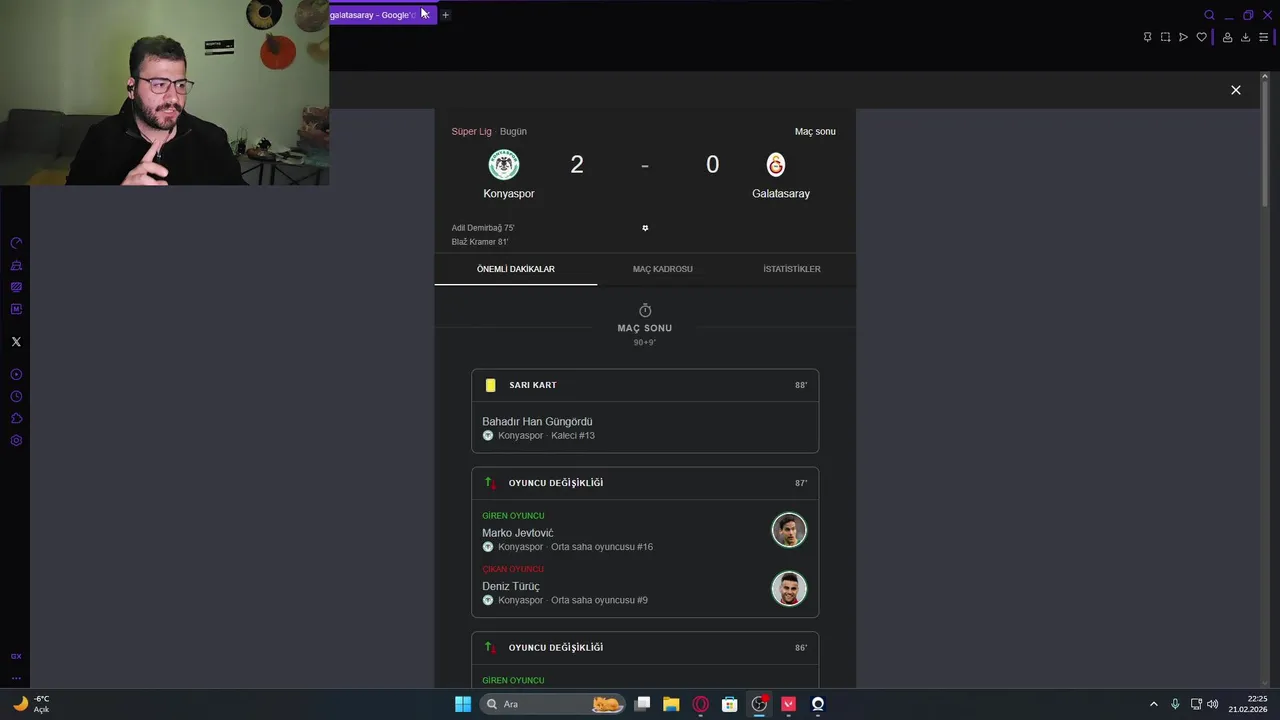The width and height of the screenshot is (1280, 720).
Task: Open the profile account icon in toolbar
Action: 1227,37
